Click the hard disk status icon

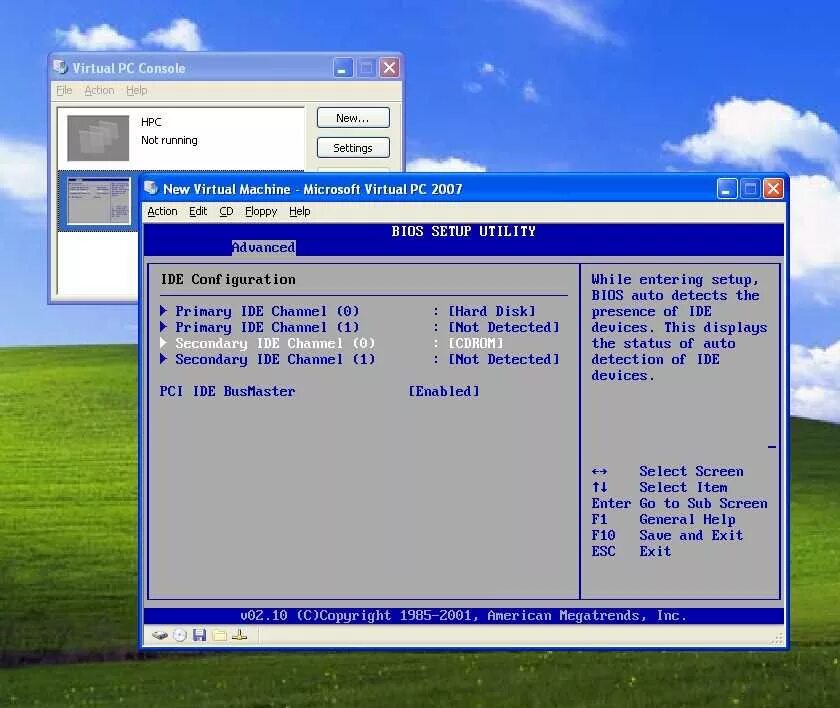[x=160, y=636]
